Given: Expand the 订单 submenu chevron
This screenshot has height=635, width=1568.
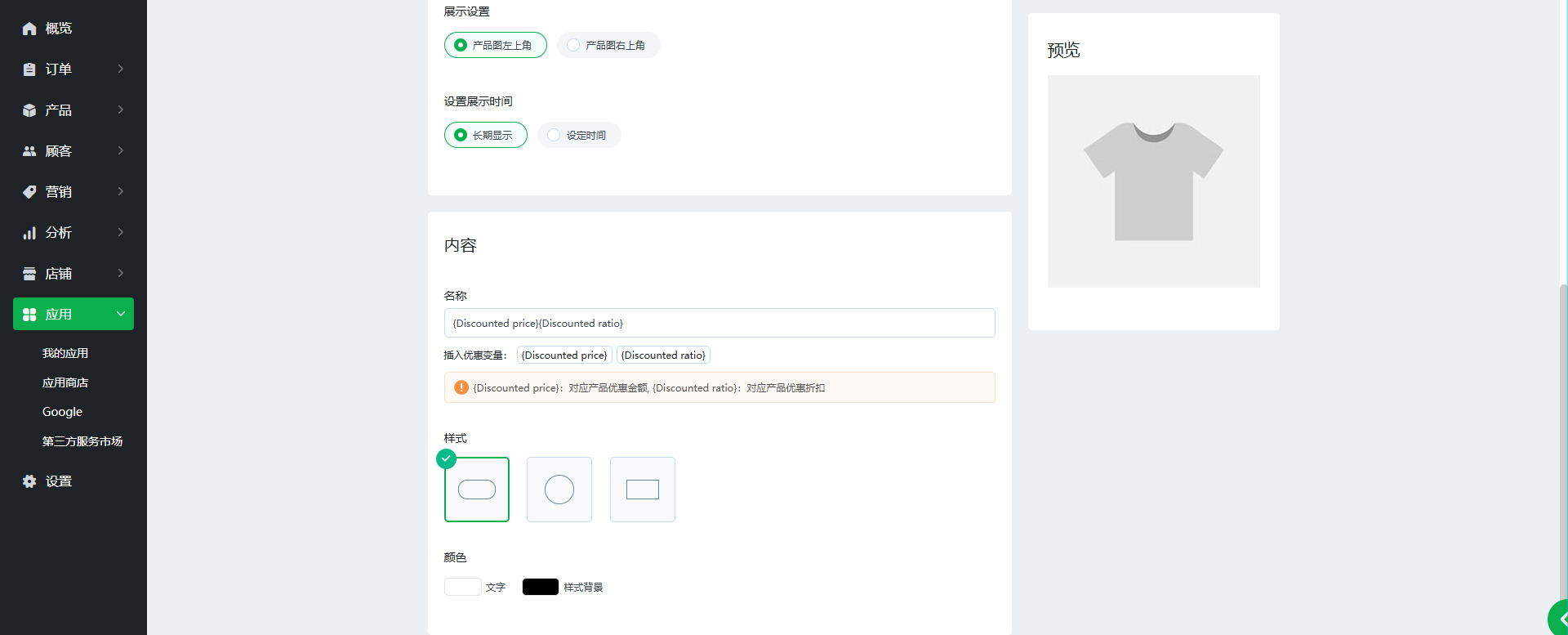Looking at the screenshot, I should [x=120, y=69].
